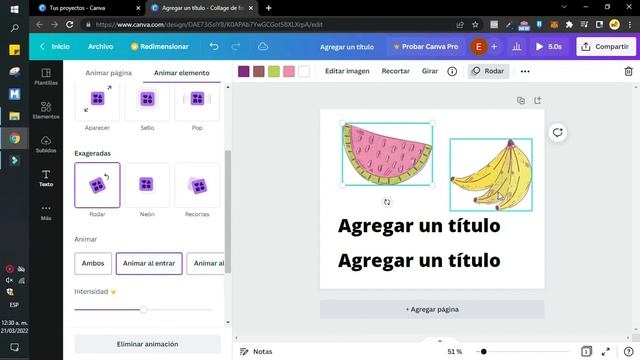Choose the partially visible Animar al salir option
Image resolution: width=640 pixels, height=360 pixels.
[206, 263]
